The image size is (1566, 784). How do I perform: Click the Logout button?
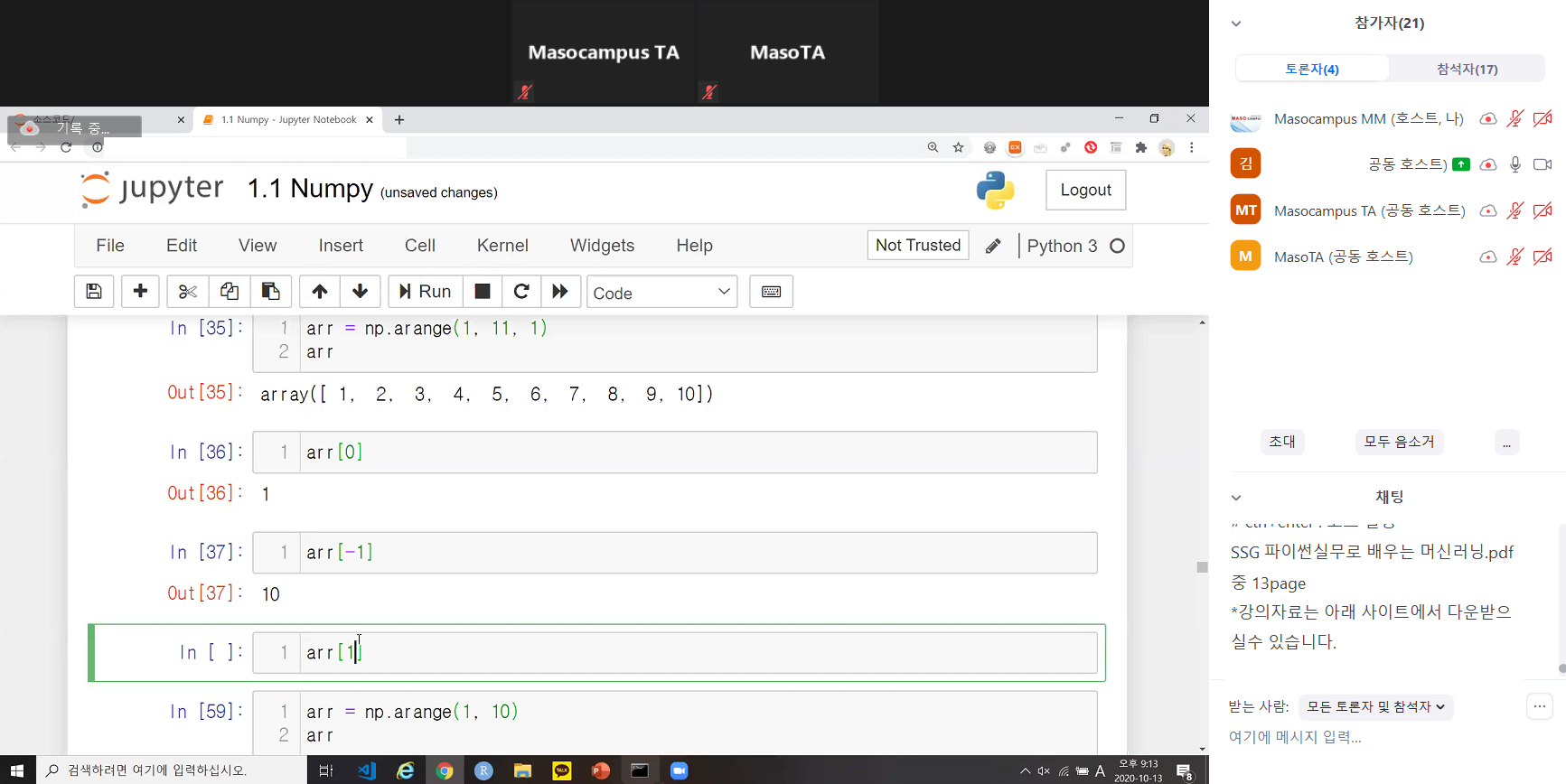(1085, 190)
